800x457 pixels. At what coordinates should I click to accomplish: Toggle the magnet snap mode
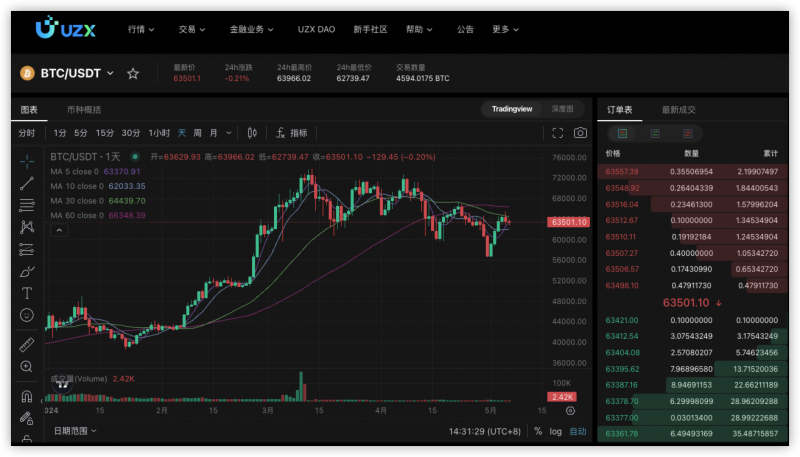tap(27, 396)
